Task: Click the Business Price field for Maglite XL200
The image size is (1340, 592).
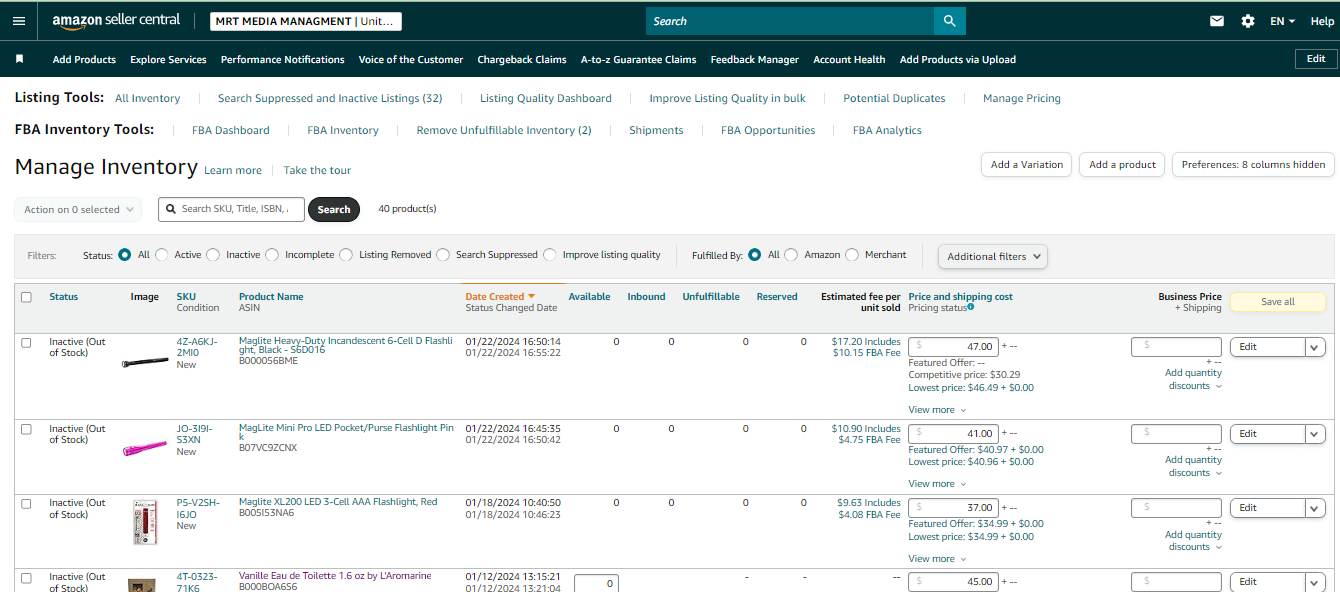Action: click(x=1176, y=508)
